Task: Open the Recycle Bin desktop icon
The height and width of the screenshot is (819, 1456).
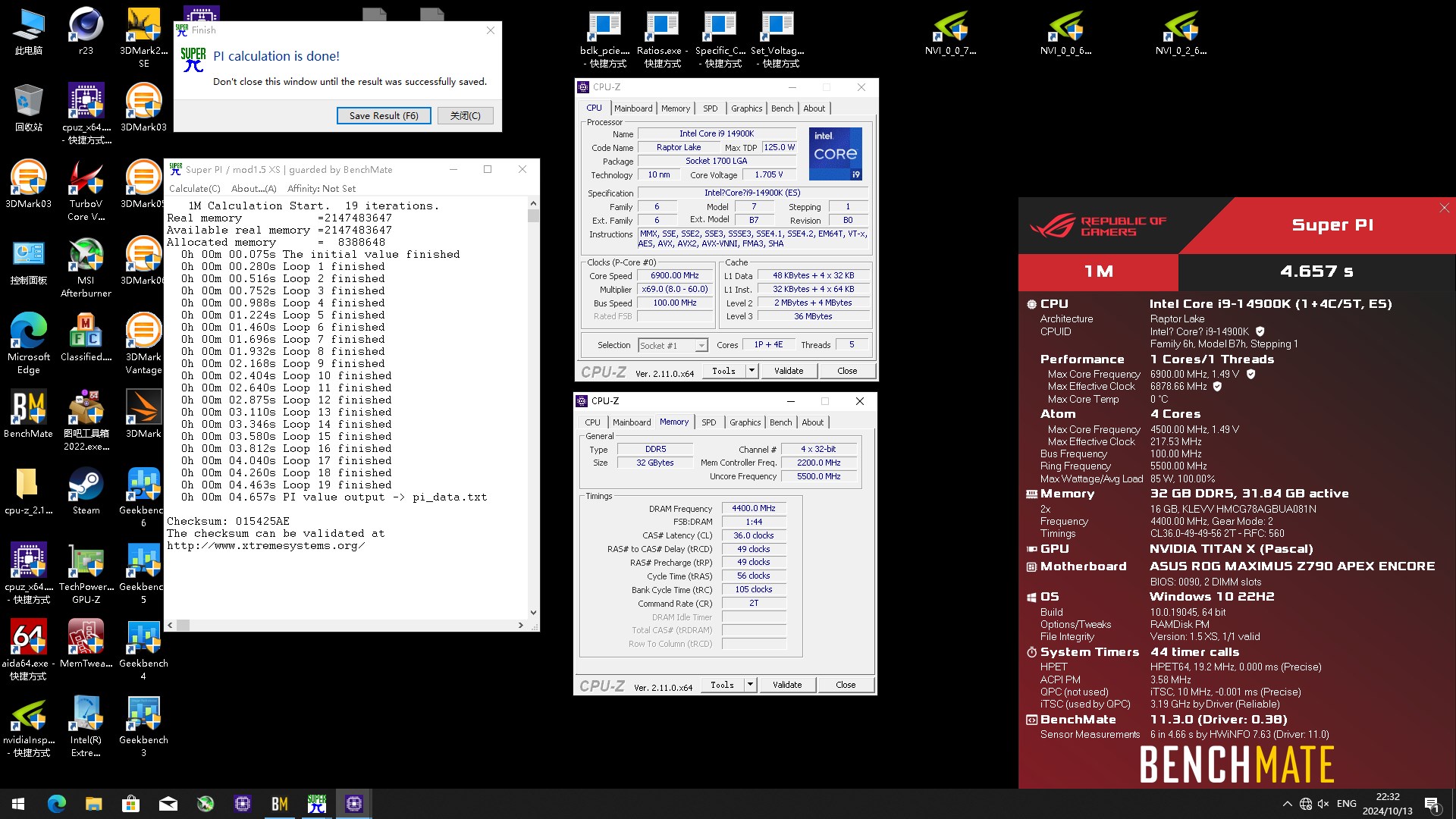Action: pos(28,108)
